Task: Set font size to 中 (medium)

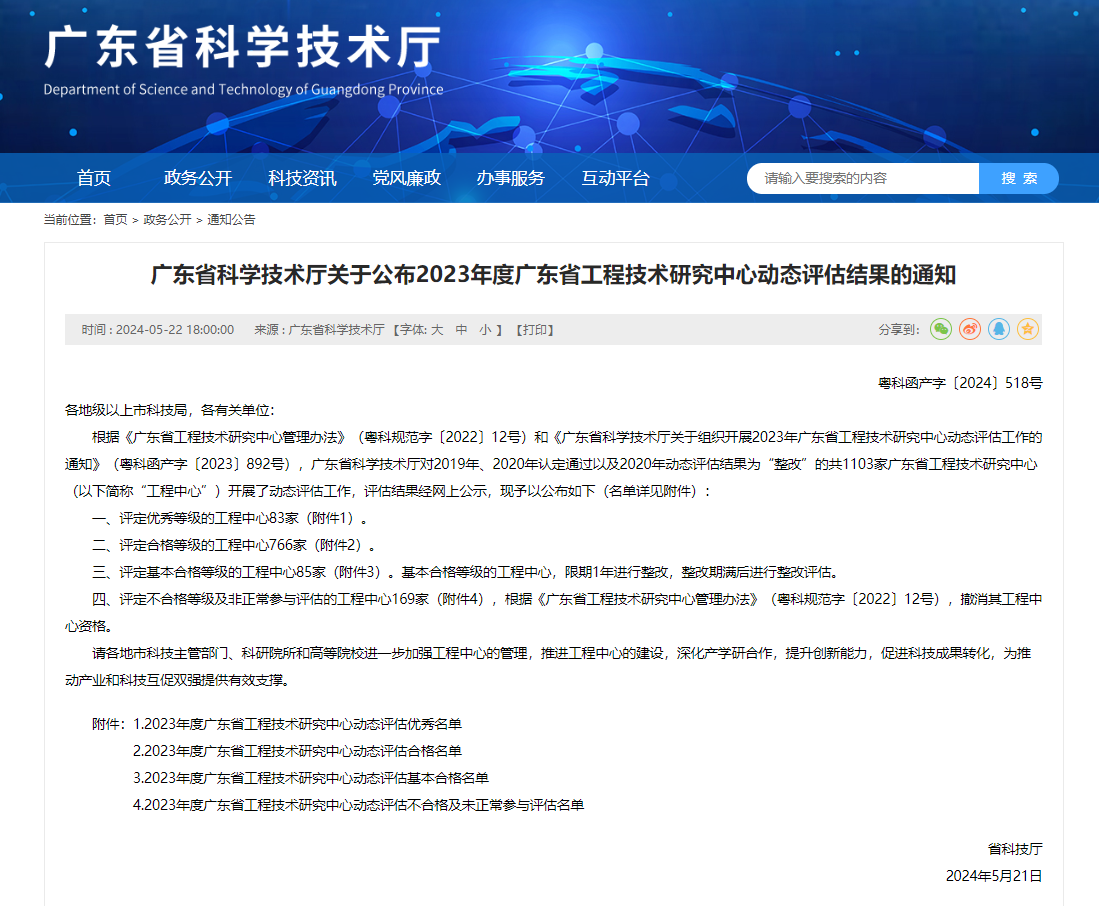Action: [461, 330]
